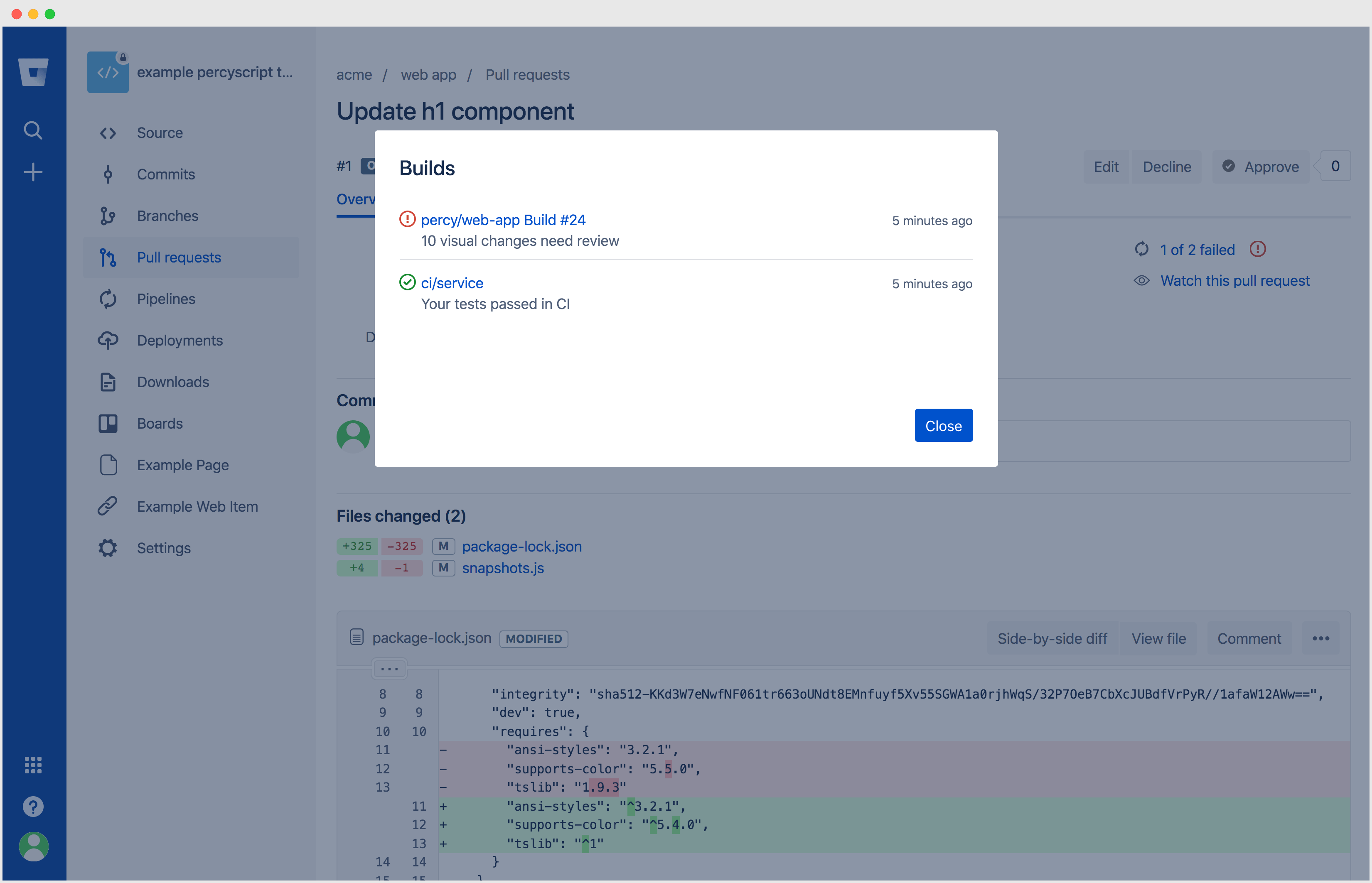Viewport: 1372px width, 883px height.
Task: Open the repository search
Action: (33, 130)
